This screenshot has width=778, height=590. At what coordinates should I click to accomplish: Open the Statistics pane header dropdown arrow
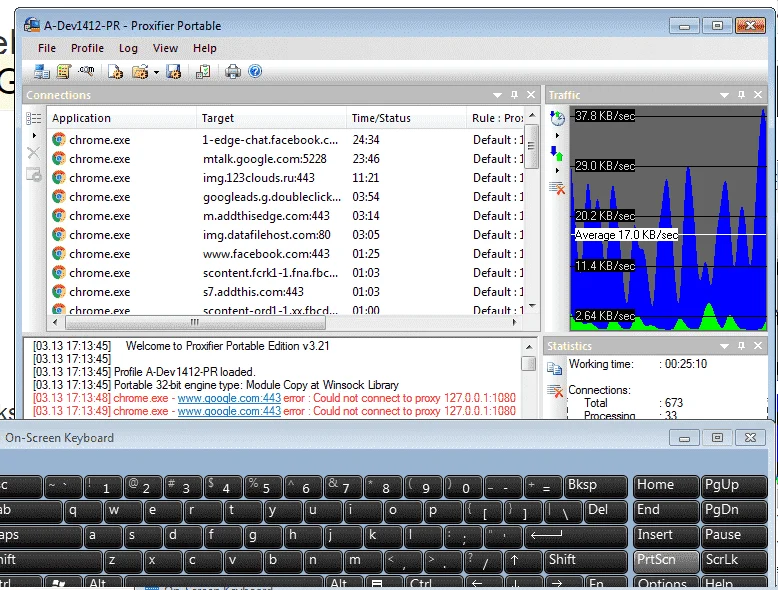pyautogui.click(x=724, y=346)
